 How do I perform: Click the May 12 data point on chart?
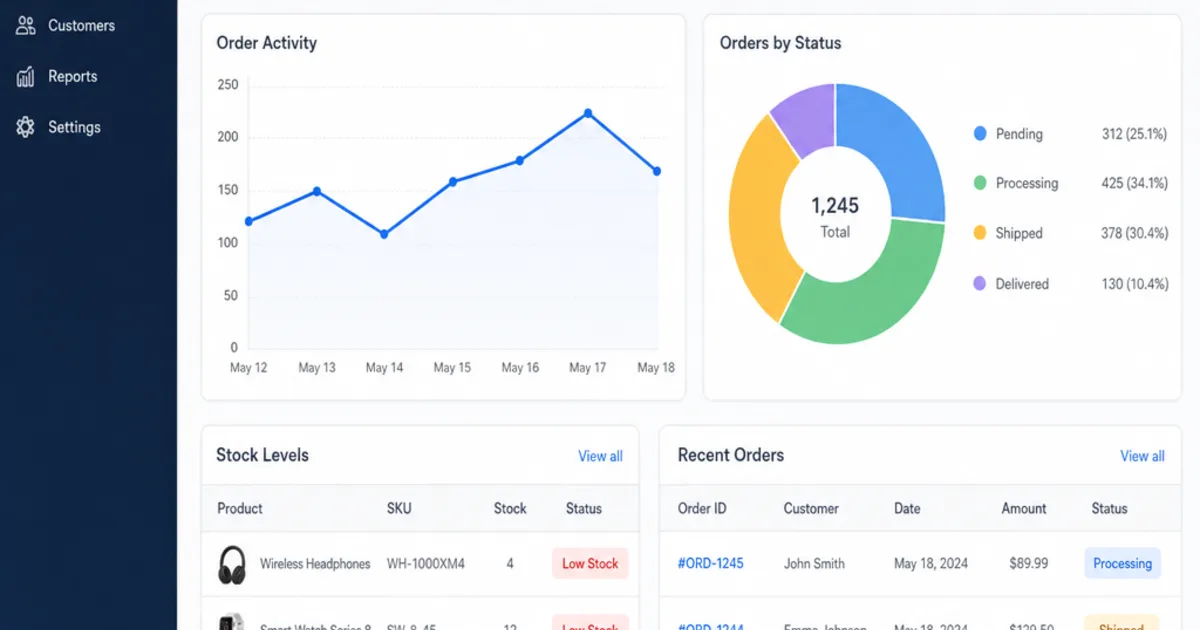[248, 221]
